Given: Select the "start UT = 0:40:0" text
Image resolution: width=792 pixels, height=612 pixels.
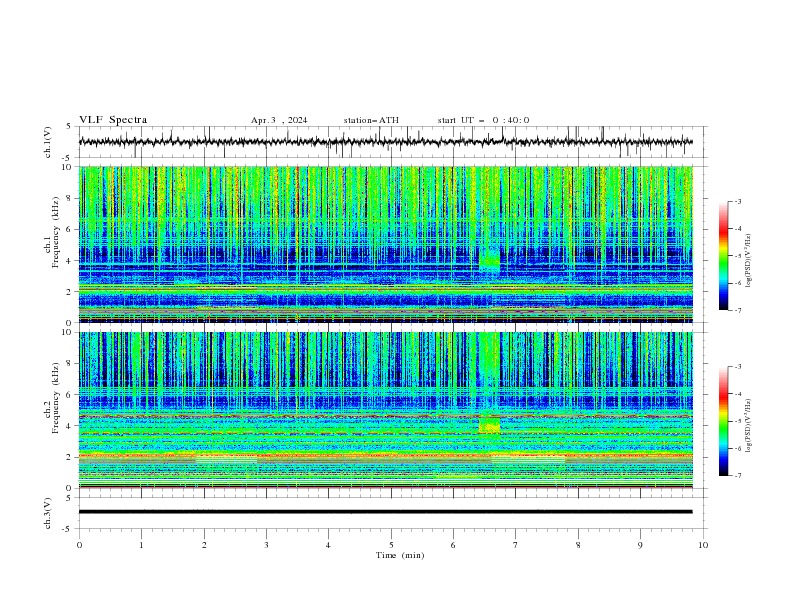Looking at the screenshot, I should [483, 120].
